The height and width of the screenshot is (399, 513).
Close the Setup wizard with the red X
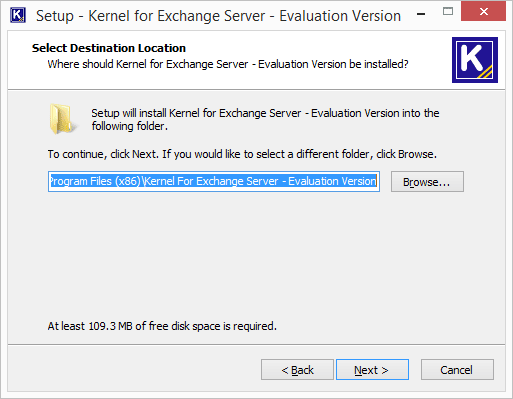pos(483,12)
